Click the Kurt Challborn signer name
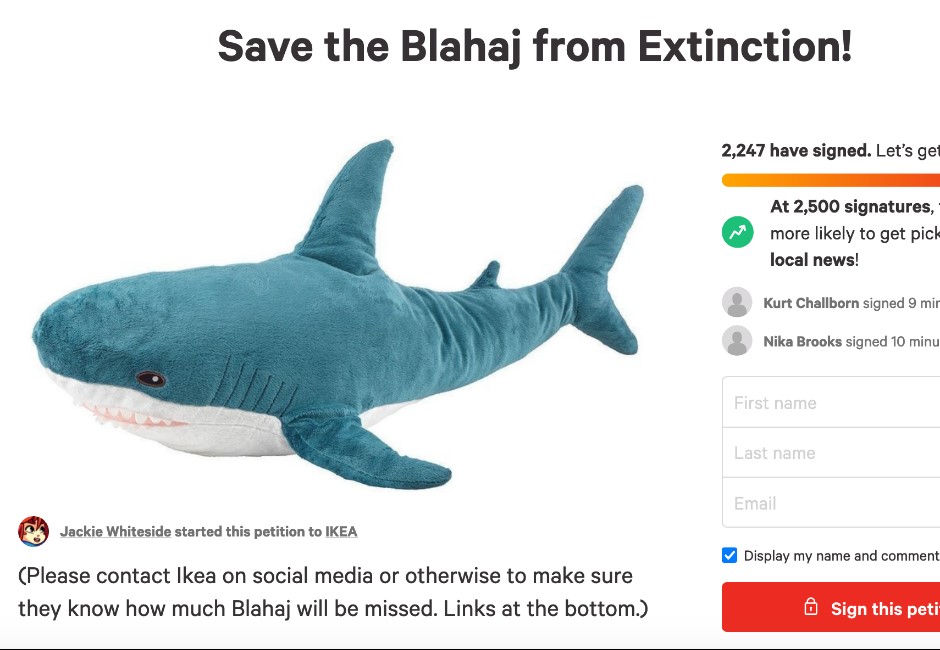 click(x=810, y=303)
